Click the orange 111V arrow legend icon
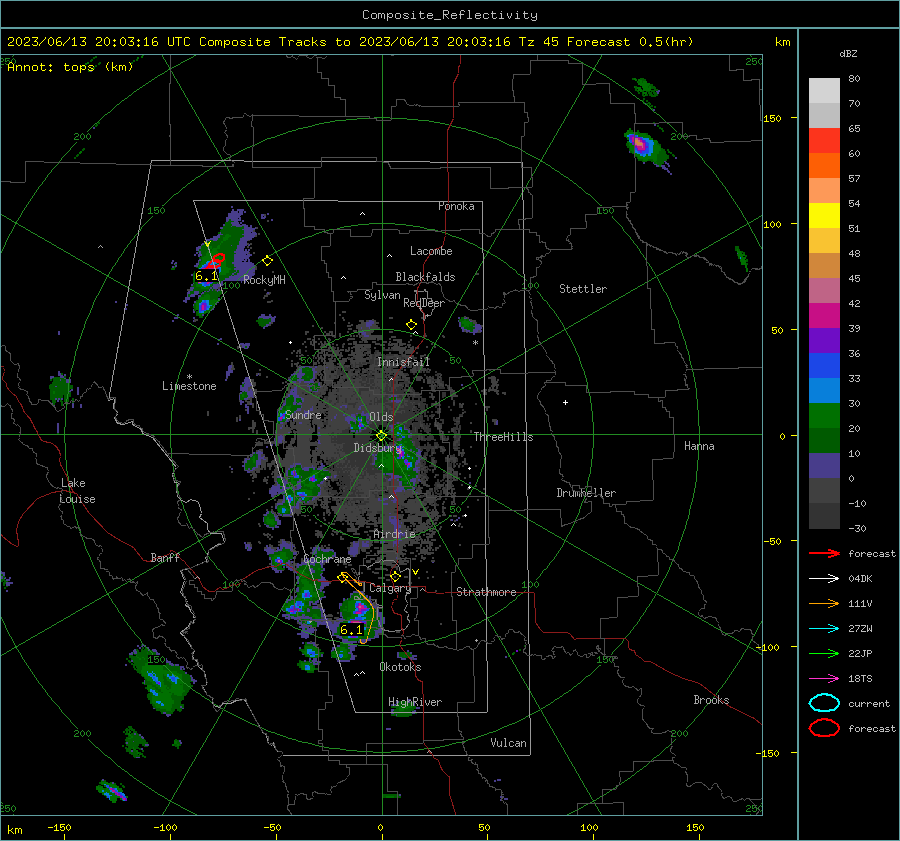This screenshot has width=900, height=841. [824, 603]
